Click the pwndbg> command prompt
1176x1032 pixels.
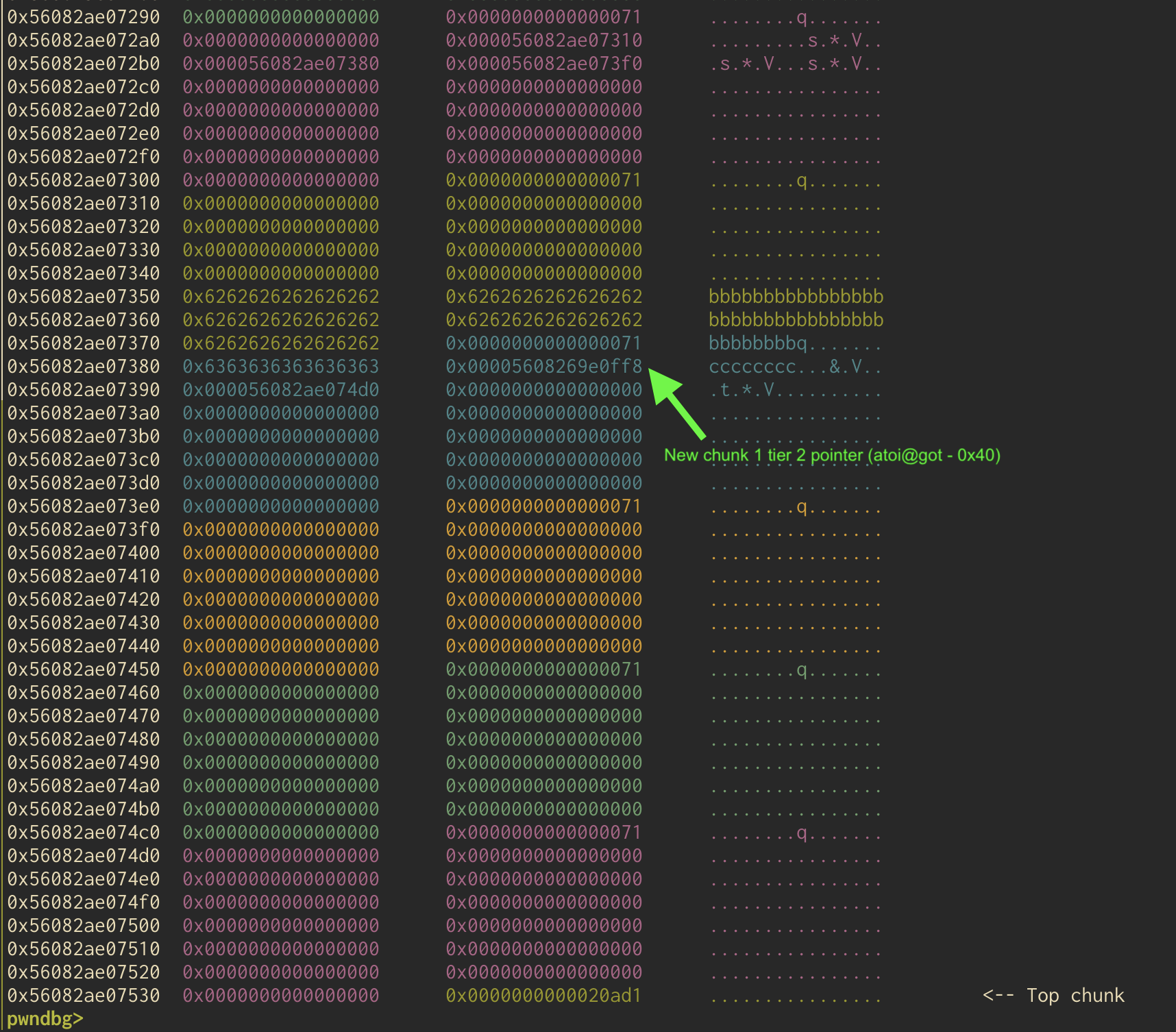pyautogui.click(x=45, y=1019)
